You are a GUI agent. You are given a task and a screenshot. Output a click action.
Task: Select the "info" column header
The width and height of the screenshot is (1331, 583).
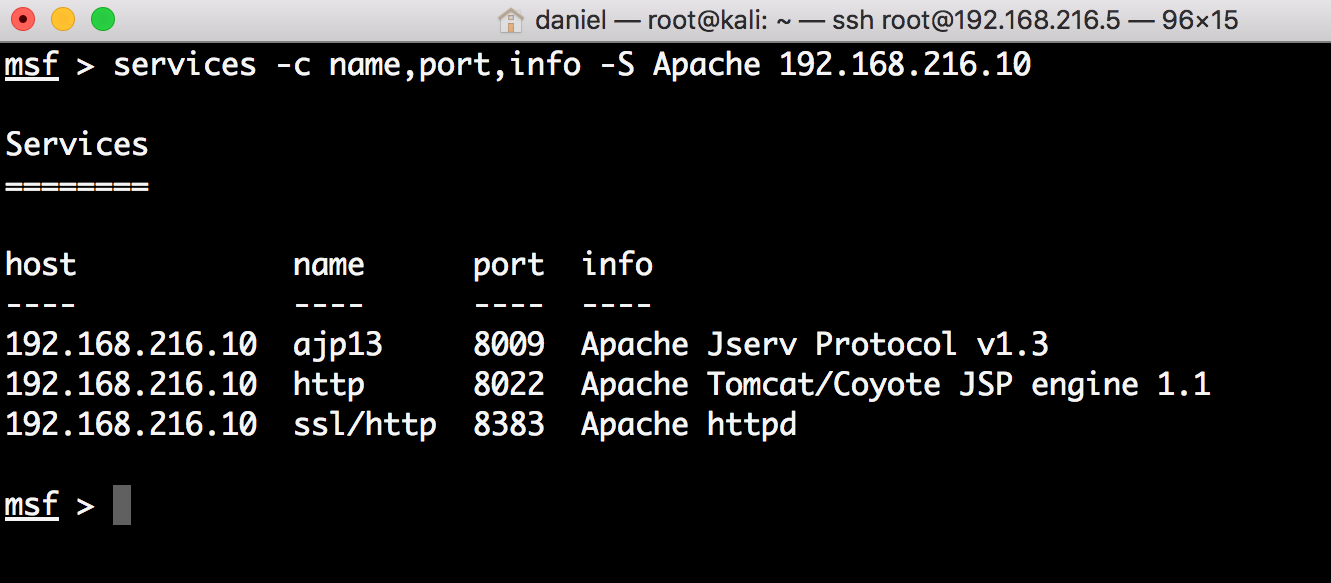[x=617, y=265]
